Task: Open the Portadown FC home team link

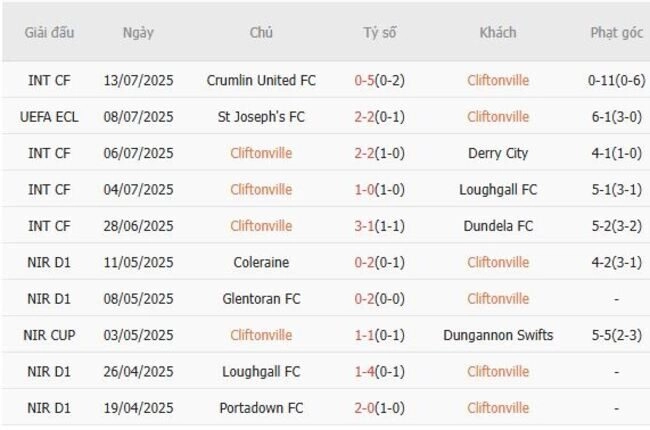Action: (x=261, y=408)
